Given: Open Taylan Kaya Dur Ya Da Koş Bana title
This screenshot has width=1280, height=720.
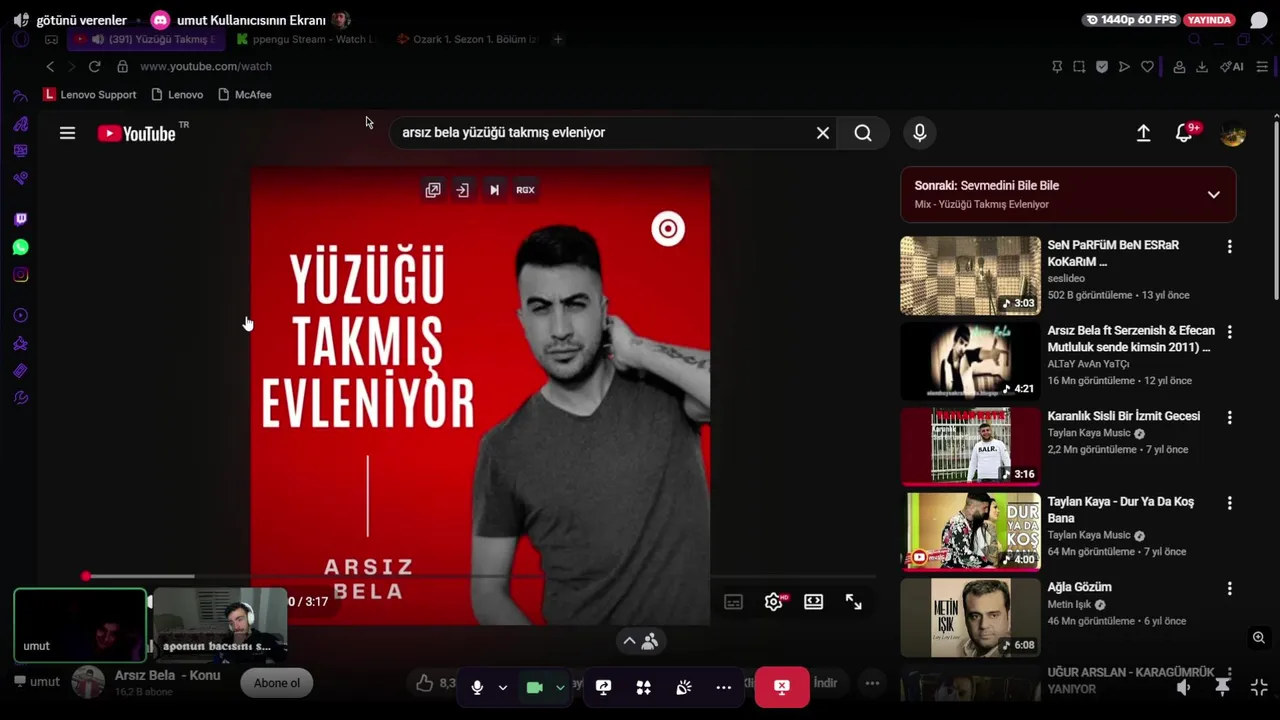Looking at the screenshot, I should pos(1120,510).
